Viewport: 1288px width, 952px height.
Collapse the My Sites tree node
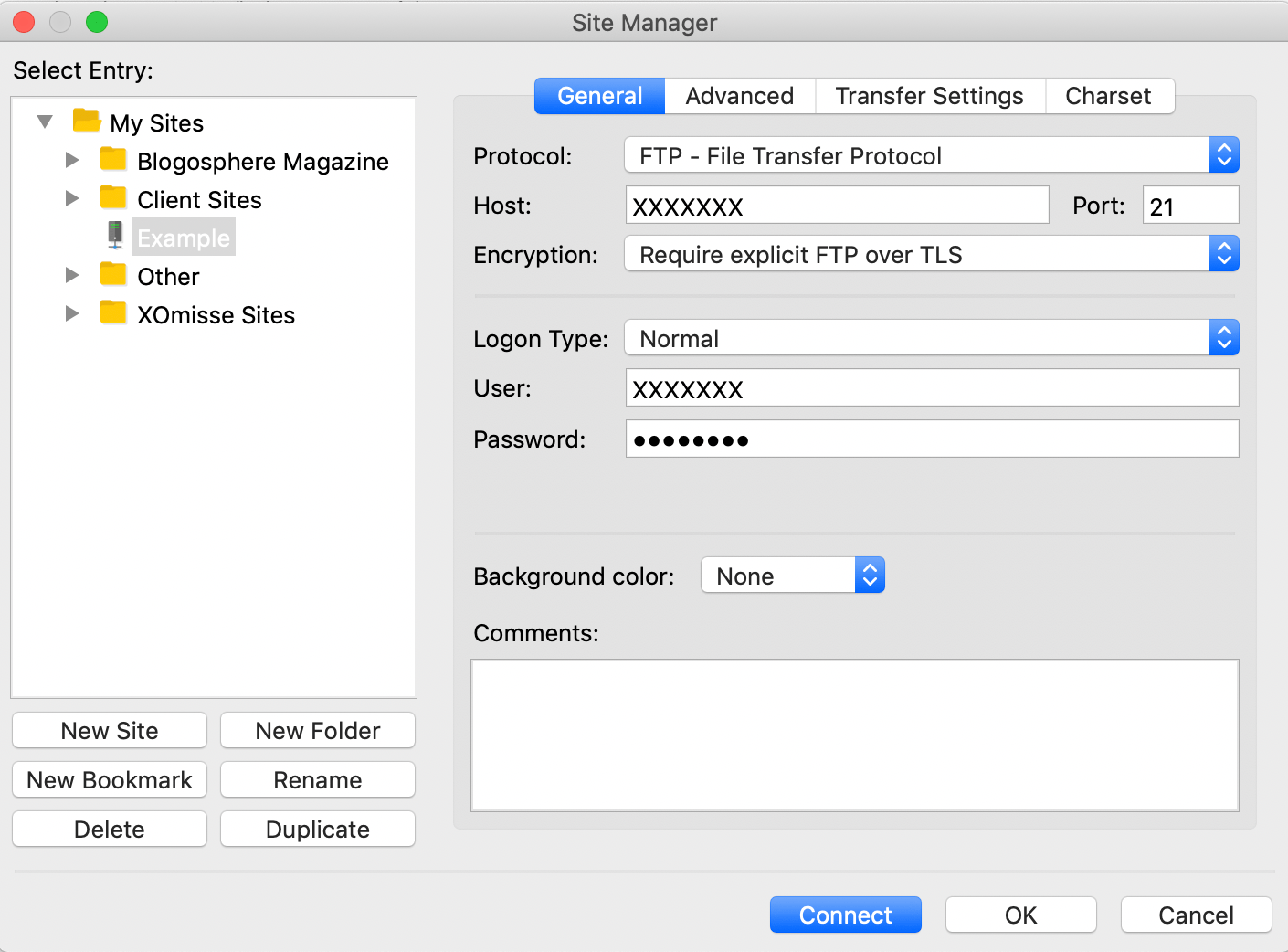click(45, 122)
